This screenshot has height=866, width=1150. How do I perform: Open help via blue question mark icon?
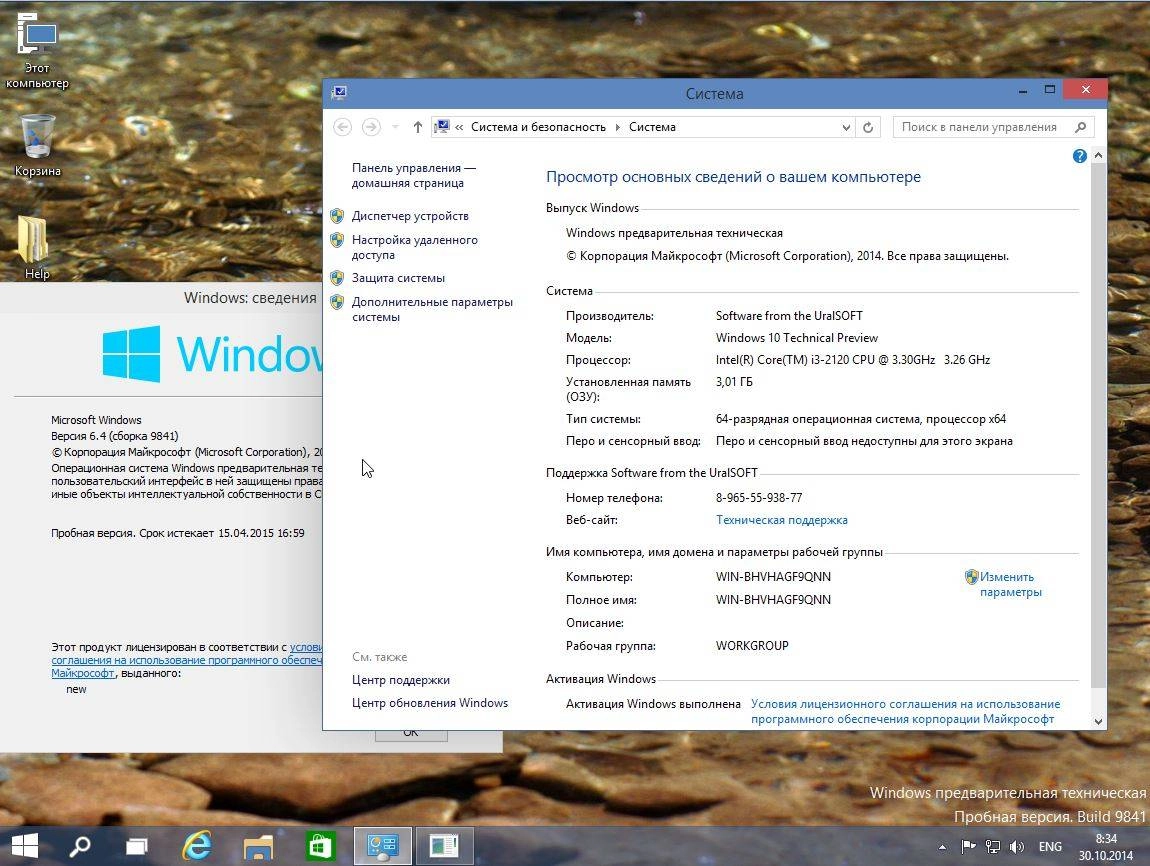[x=1080, y=155]
